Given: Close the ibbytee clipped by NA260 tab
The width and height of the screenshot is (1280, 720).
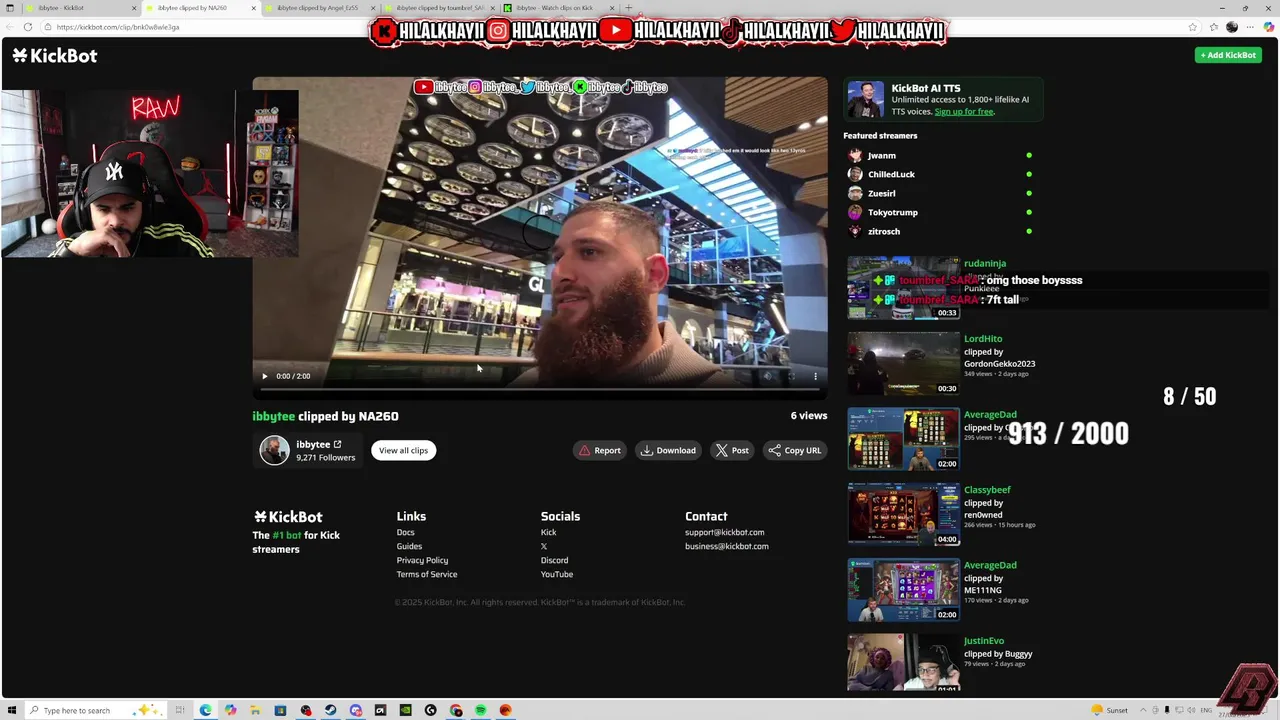Looking at the screenshot, I should pyautogui.click(x=253, y=8).
